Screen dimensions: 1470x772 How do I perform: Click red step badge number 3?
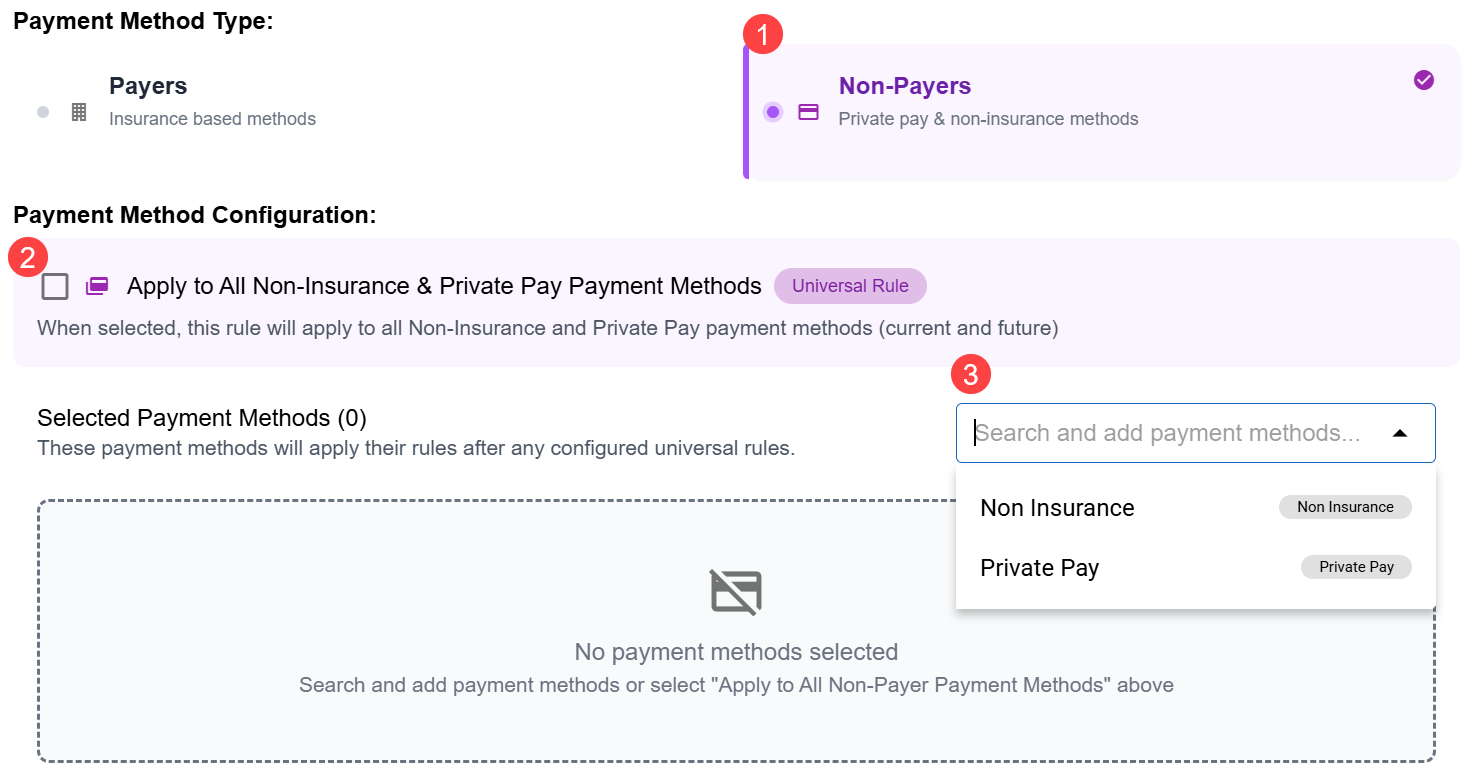pyautogui.click(x=970, y=375)
